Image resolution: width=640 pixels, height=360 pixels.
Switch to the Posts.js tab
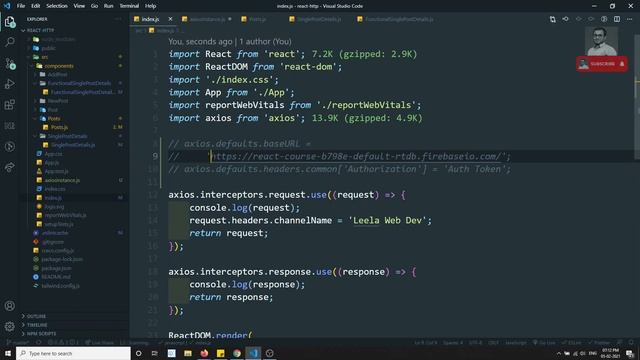(257, 19)
